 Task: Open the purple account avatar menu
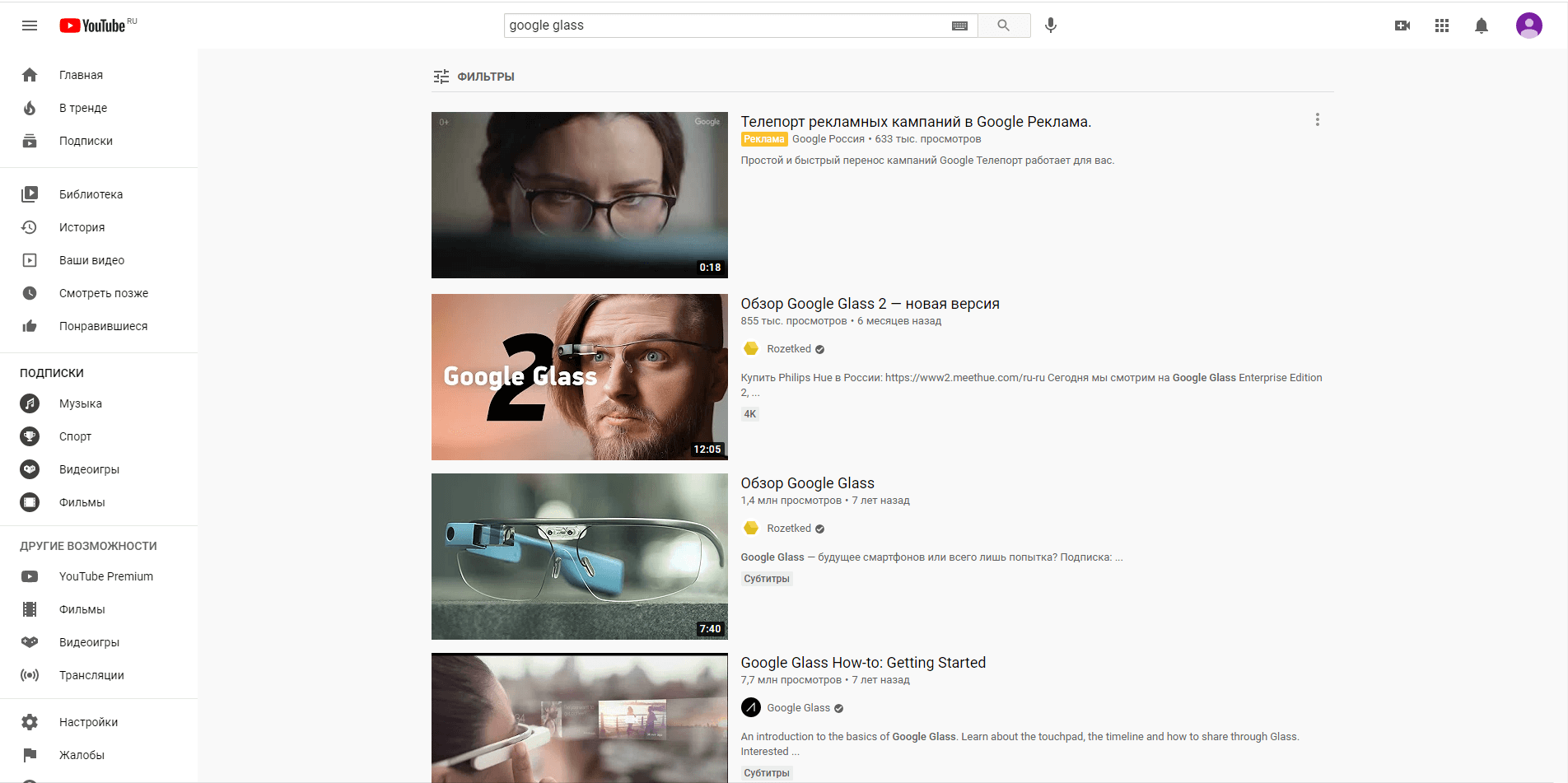(x=1529, y=26)
